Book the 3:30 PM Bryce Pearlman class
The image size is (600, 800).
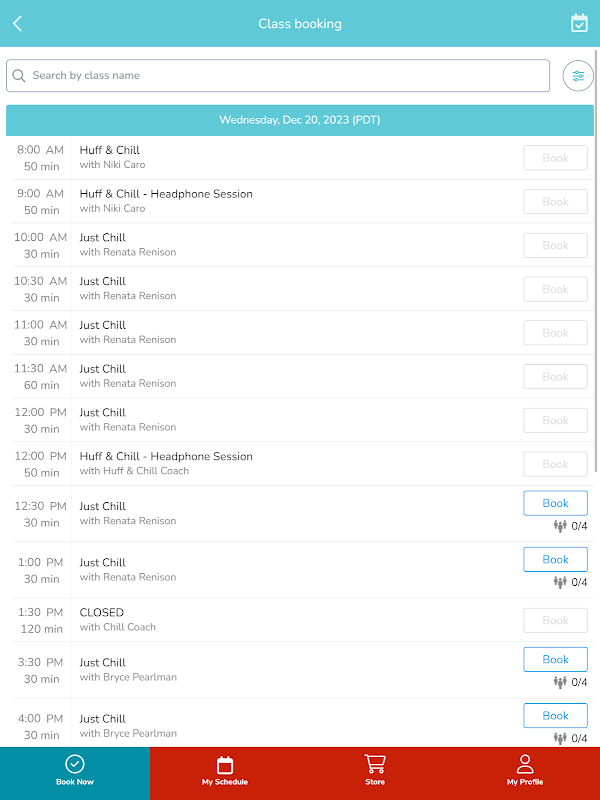coord(555,659)
